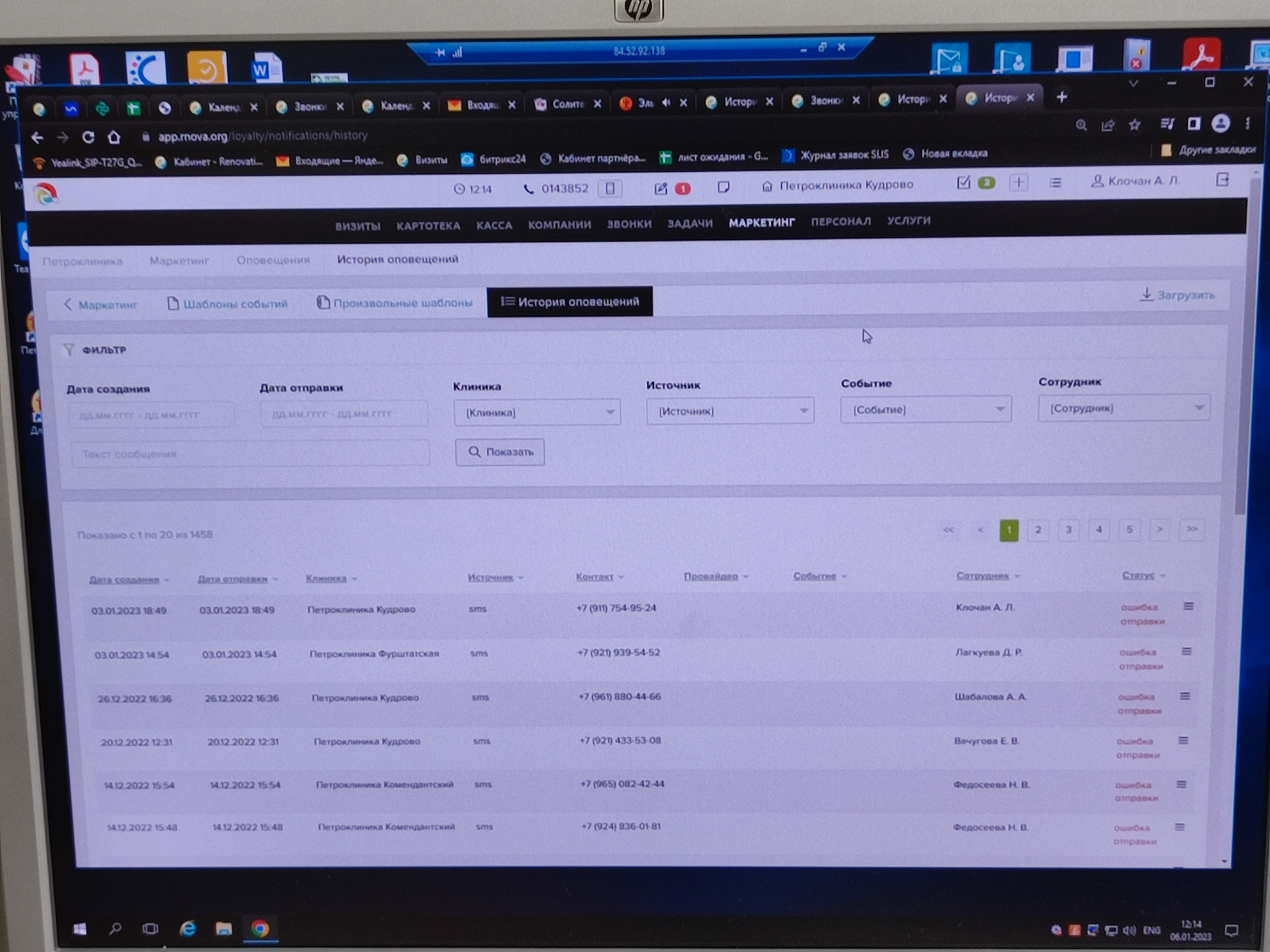The height and width of the screenshot is (952, 1270).
Task: Click Загрузить download icon
Action: coord(1146,294)
